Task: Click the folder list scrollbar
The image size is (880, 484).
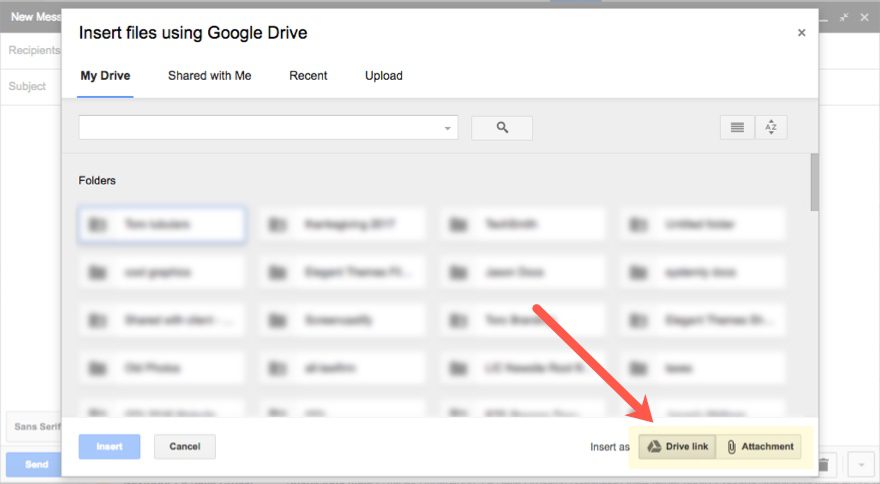Action: pyautogui.click(x=814, y=182)
